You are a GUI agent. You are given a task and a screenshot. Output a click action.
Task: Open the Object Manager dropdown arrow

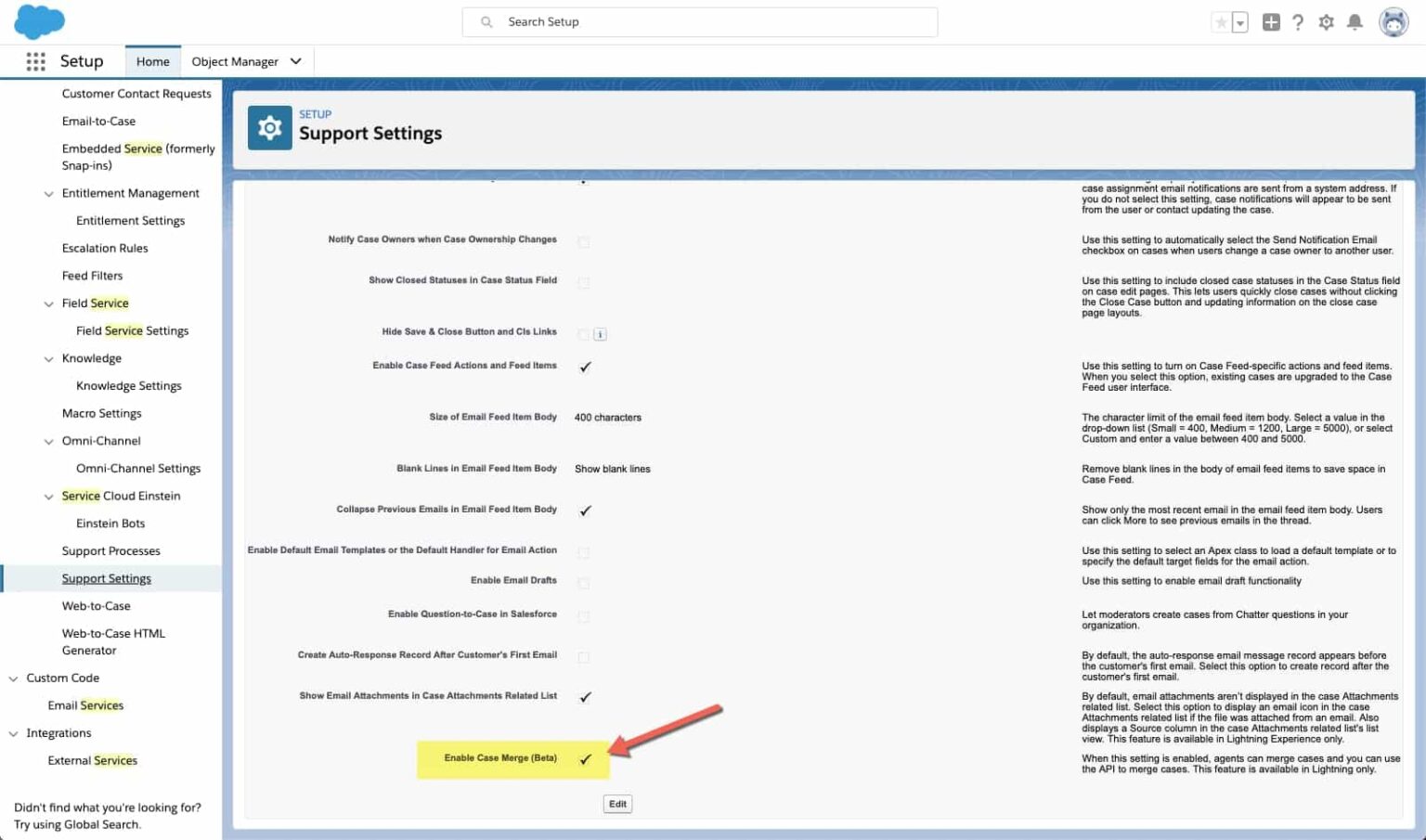point(295,60)
